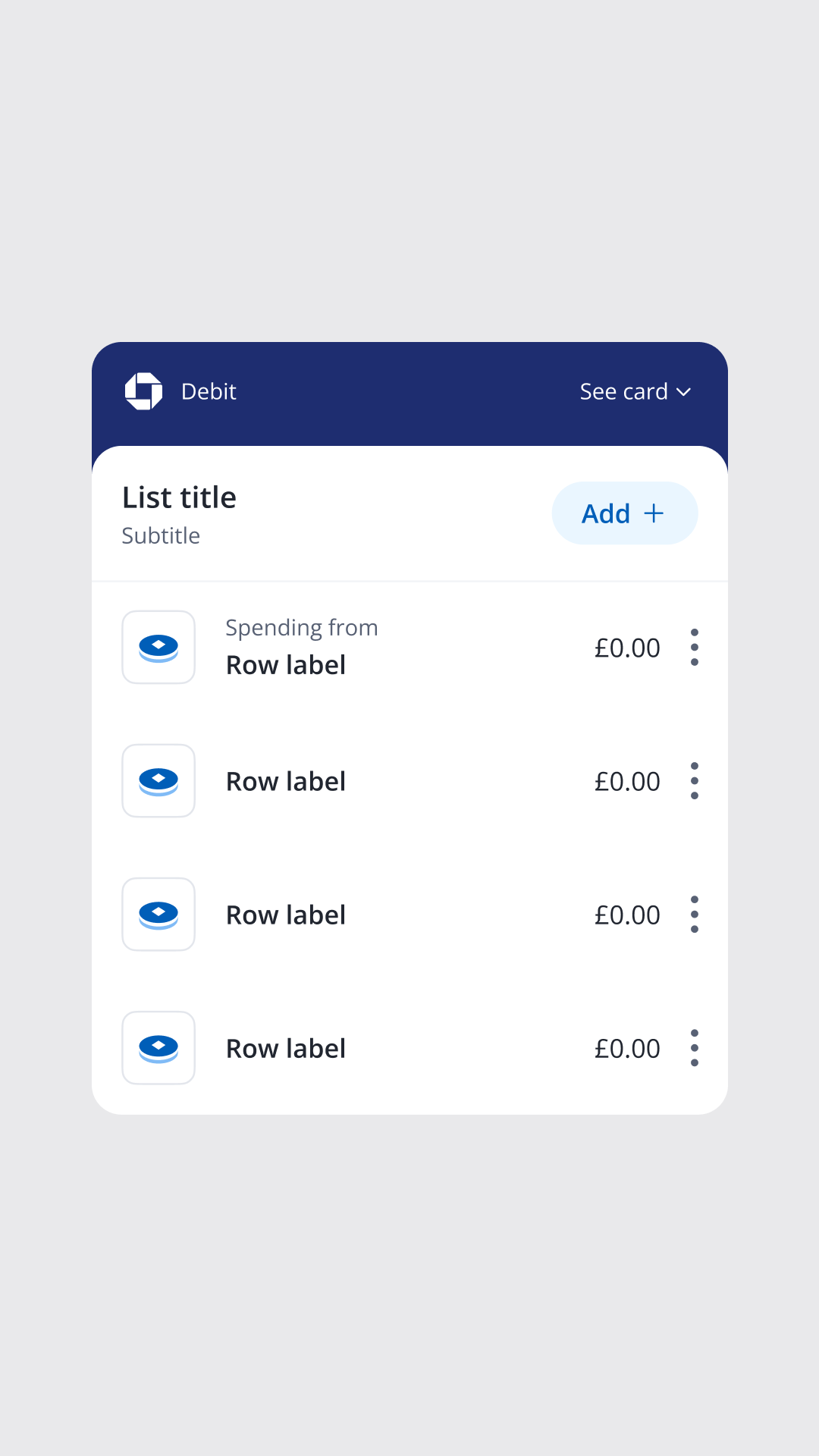Click the See card link text
This screenshot has width=819, height=1456.
point(623,392)
